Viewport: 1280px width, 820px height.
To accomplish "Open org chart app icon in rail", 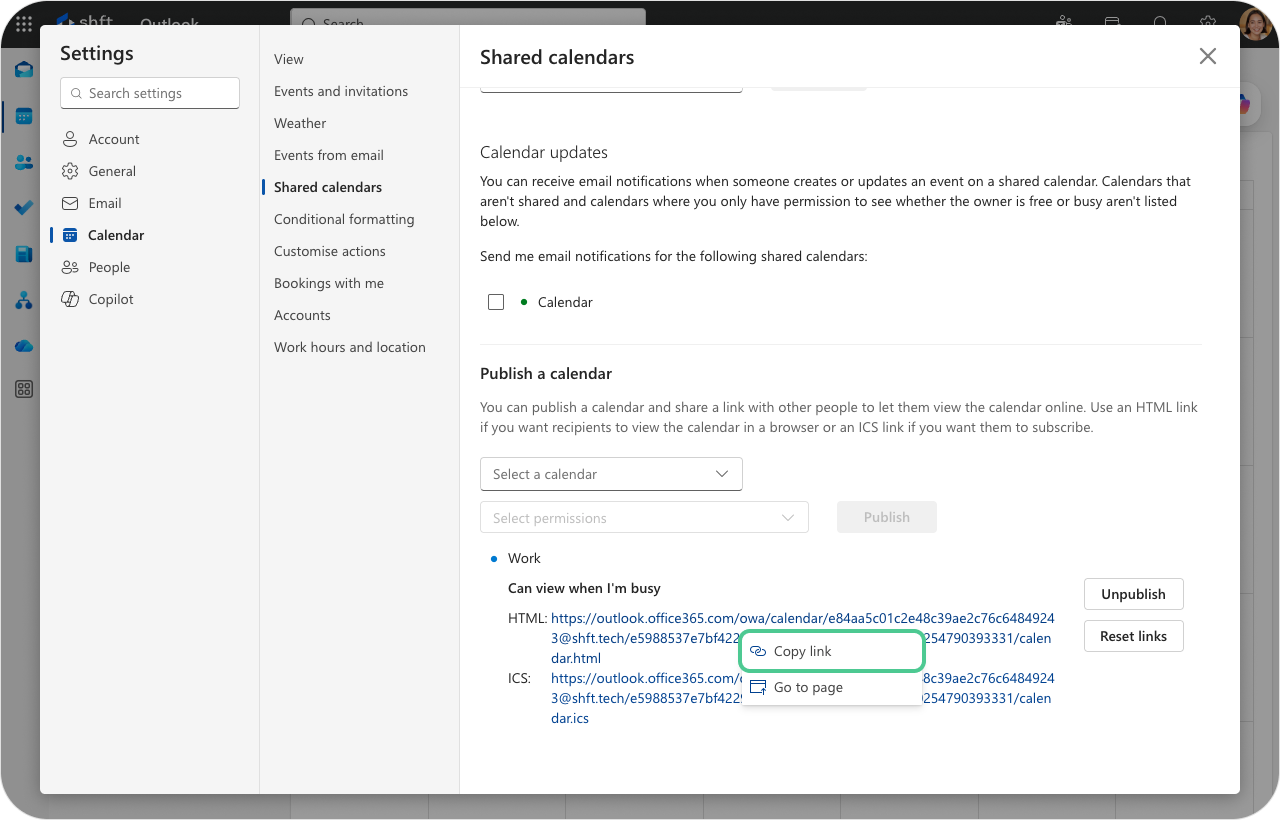I will pyautogui.click(x=24, y=300).
